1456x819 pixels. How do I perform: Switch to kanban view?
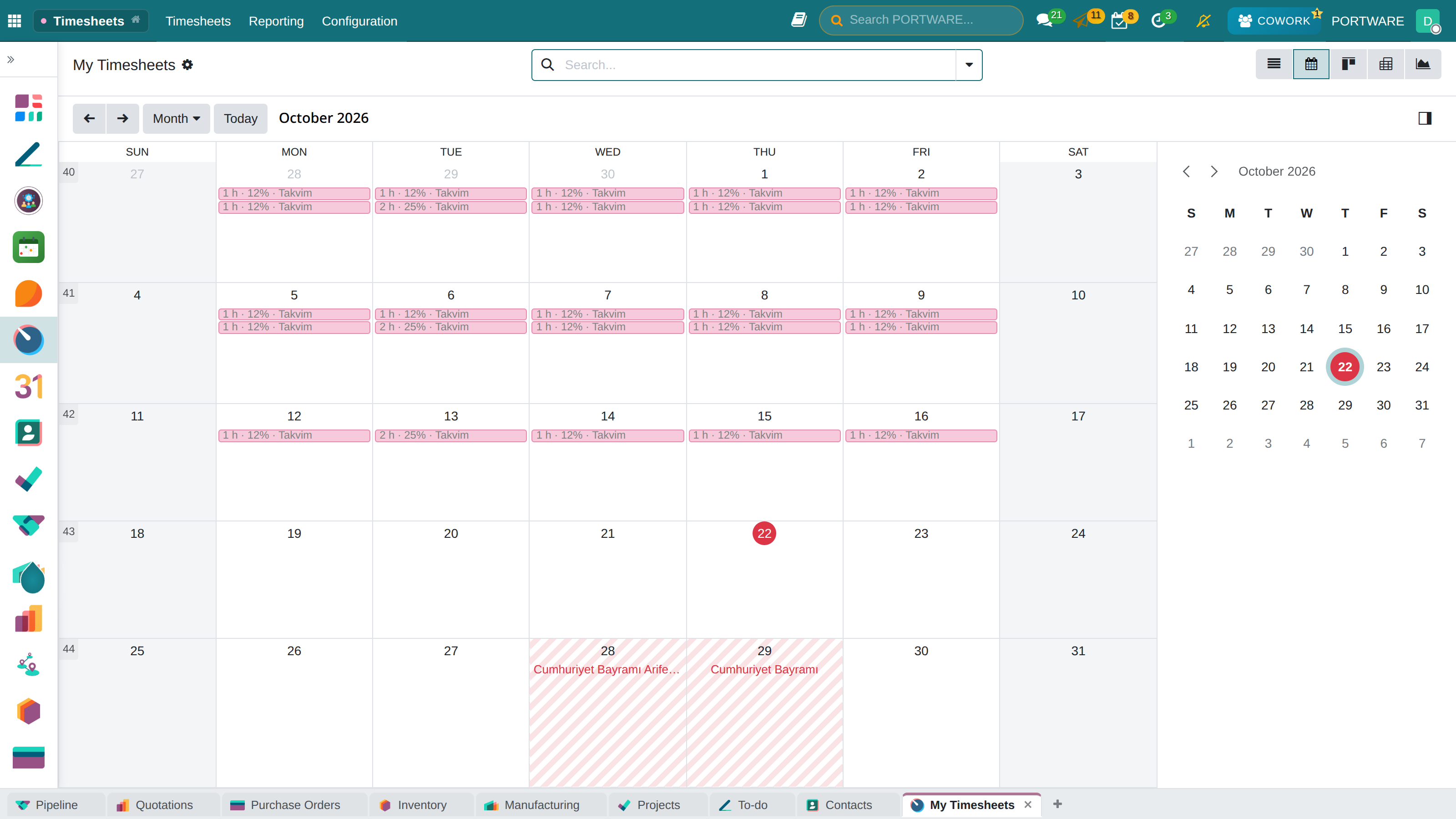click(1349, 65)
